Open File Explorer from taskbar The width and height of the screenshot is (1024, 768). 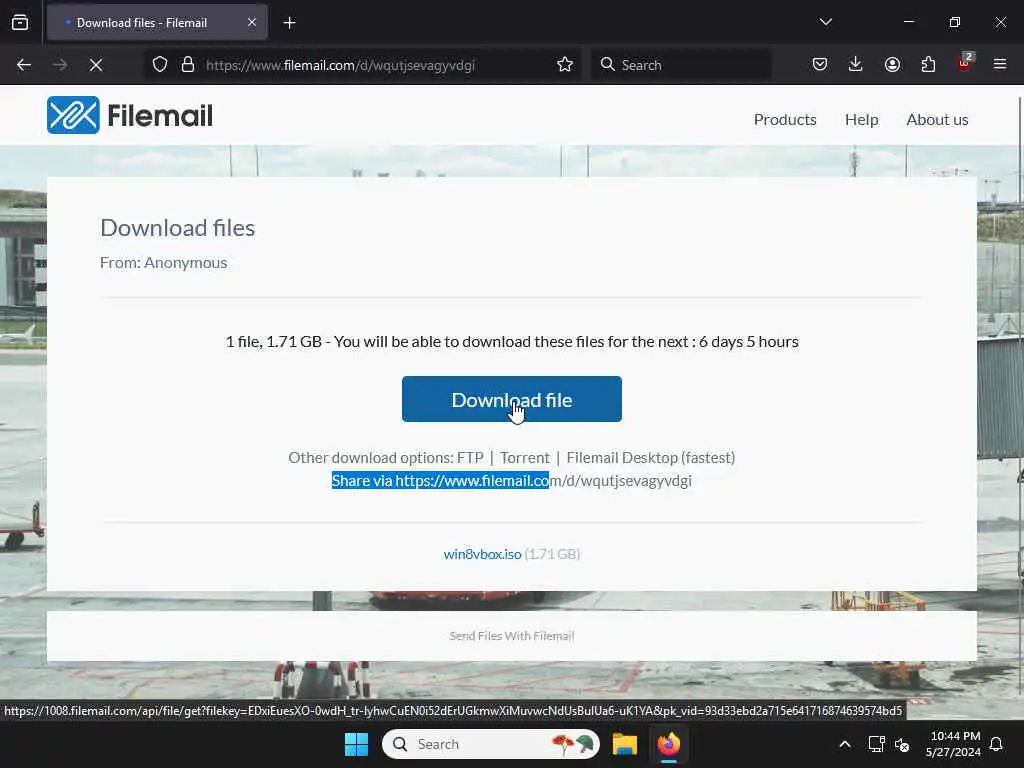pyautogui.click(x=625, y=744)
